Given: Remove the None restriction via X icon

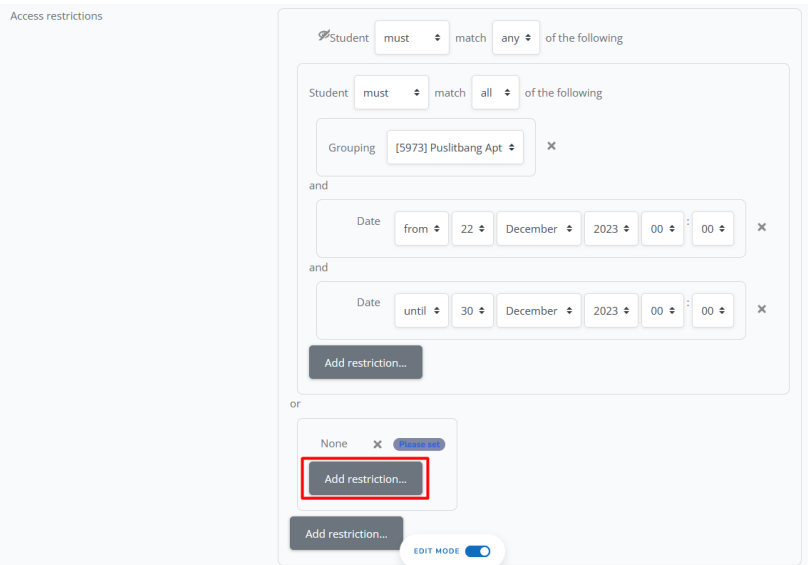Looking at the screenshot, I should [x=377, y=444].
